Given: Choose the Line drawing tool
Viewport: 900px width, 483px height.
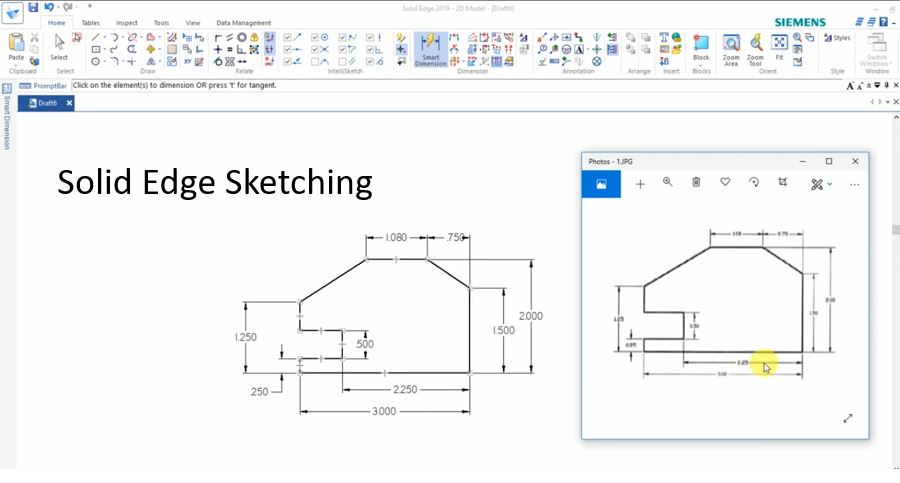Looking at the screenshot, I should tap(95, 37).
